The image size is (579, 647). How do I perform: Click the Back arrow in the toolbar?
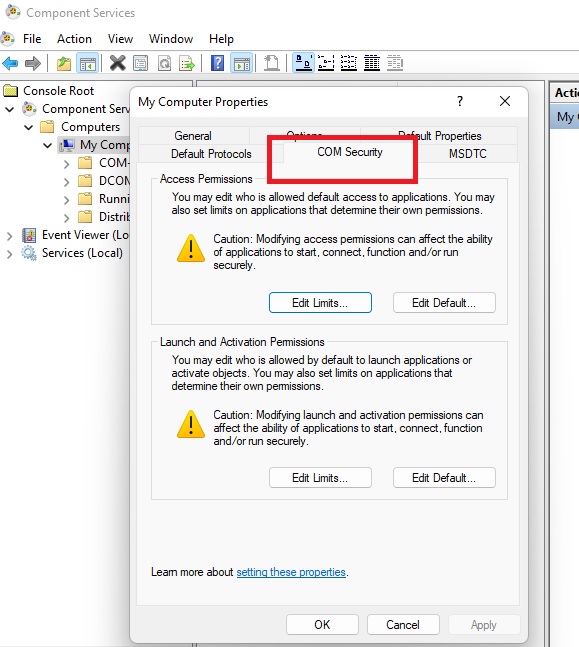10,64
